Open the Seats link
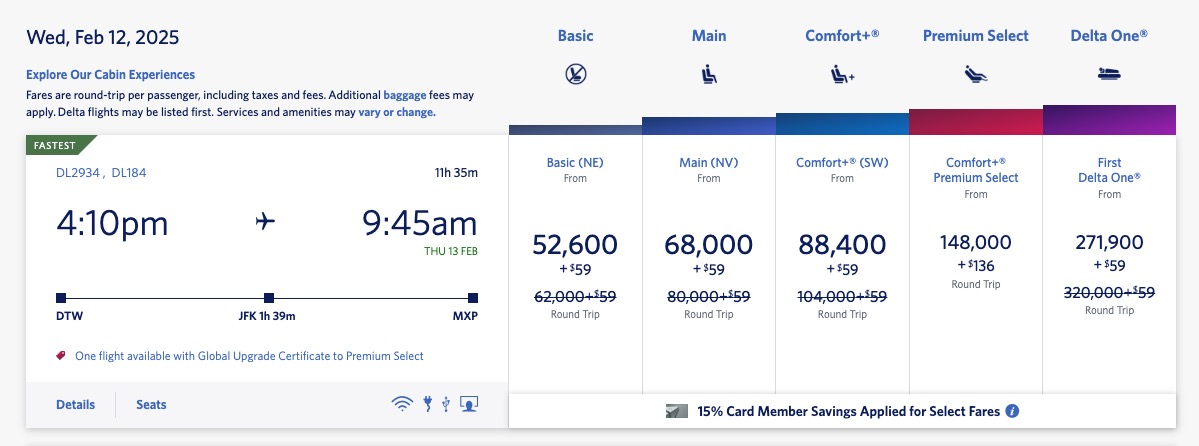1199x446 pixels. [151, 405]
